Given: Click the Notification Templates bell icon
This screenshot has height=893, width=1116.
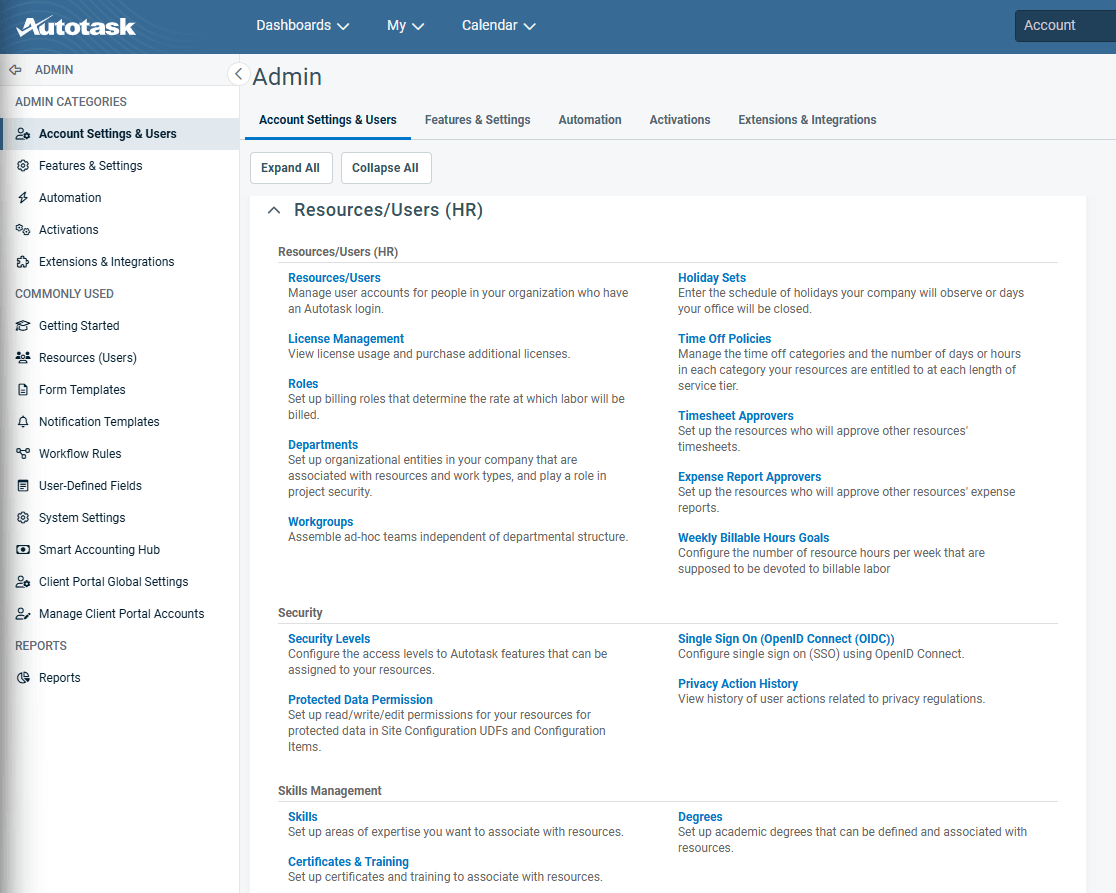Looking at the screenshot, I should pyautogui.click(x=23, y=422).
